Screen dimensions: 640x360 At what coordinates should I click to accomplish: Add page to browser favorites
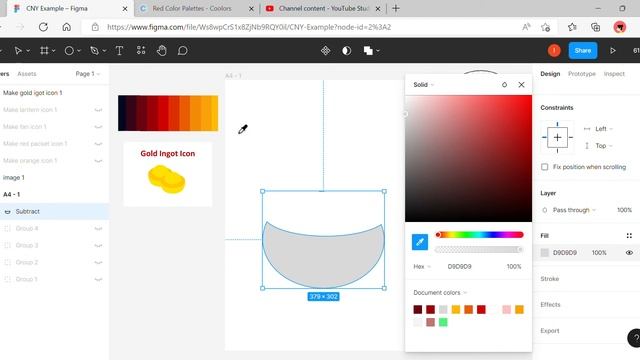point(545,27)
